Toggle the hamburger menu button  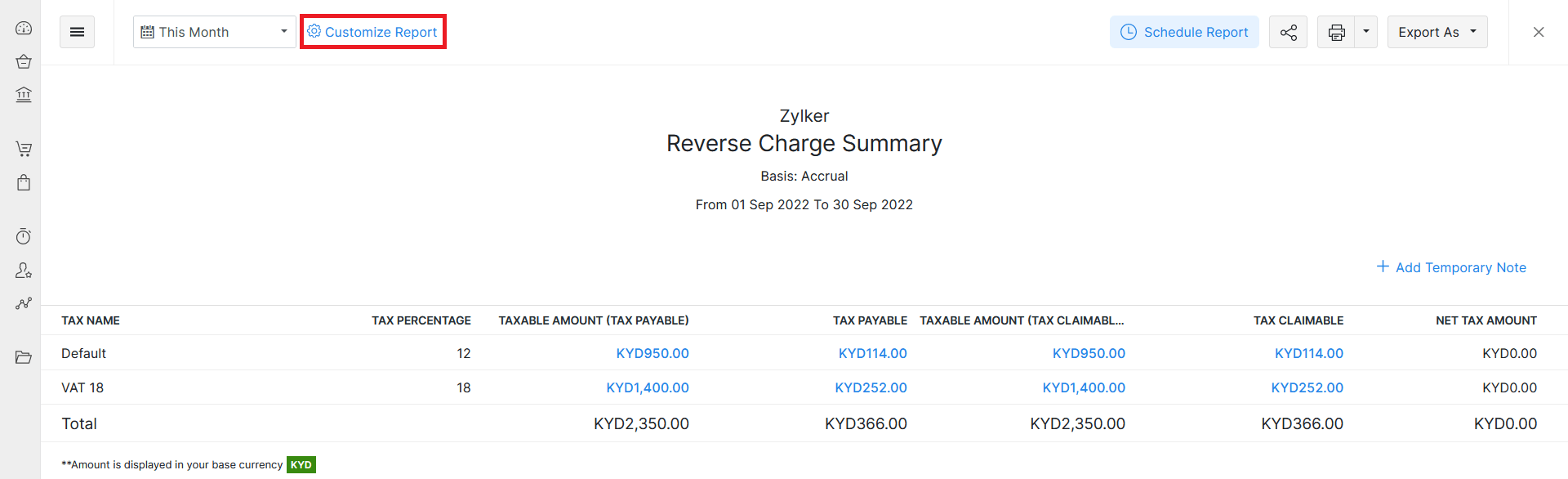[77, 32]
